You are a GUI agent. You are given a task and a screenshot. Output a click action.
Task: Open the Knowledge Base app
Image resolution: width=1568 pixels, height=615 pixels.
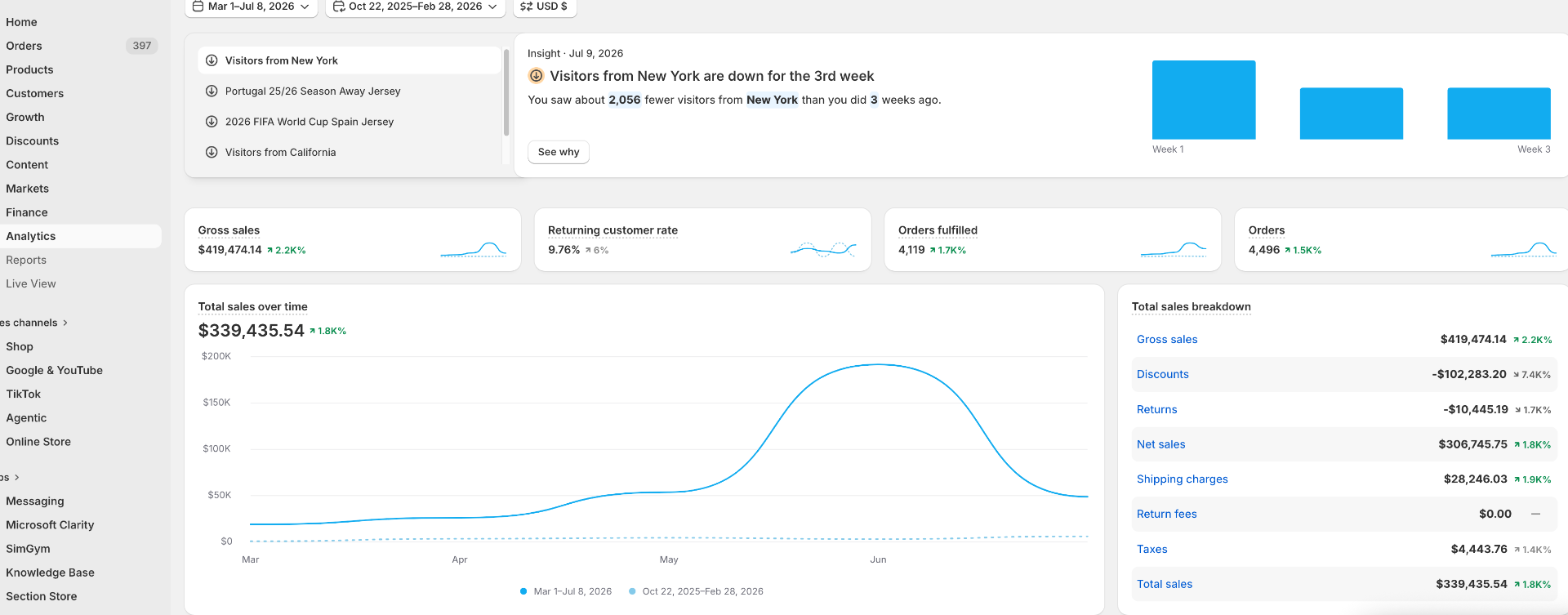point(51,572)
